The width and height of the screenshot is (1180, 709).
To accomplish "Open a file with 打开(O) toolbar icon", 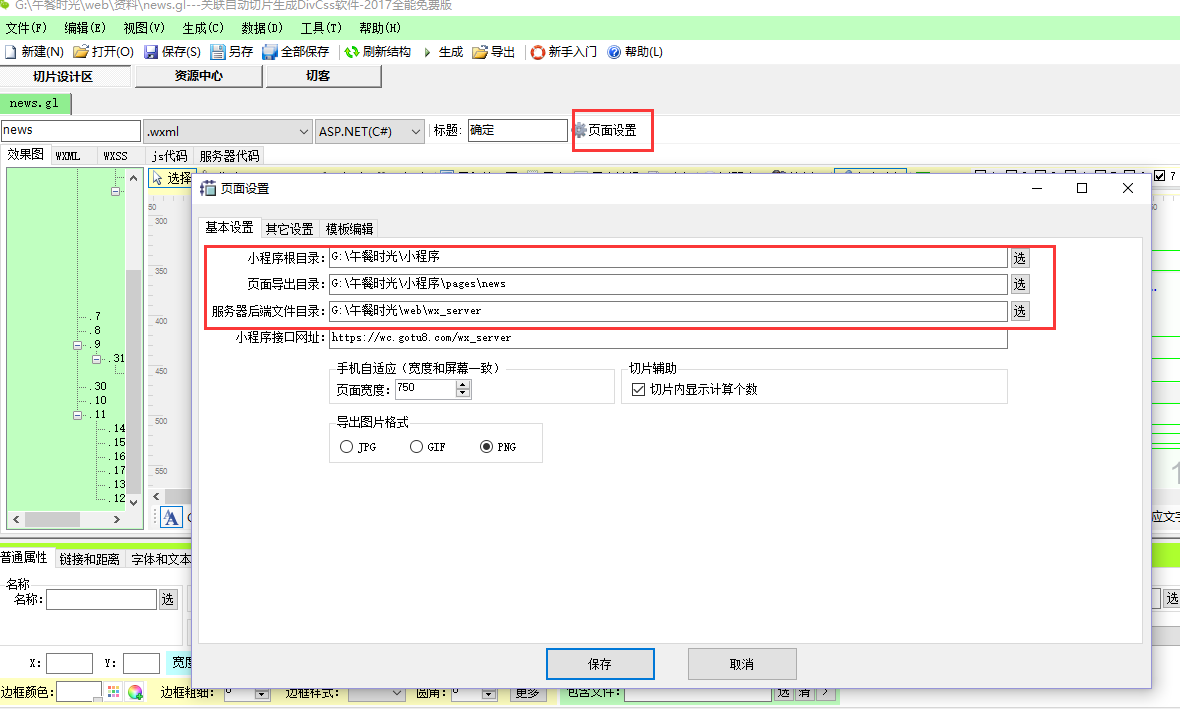I will tap(81, 52).
